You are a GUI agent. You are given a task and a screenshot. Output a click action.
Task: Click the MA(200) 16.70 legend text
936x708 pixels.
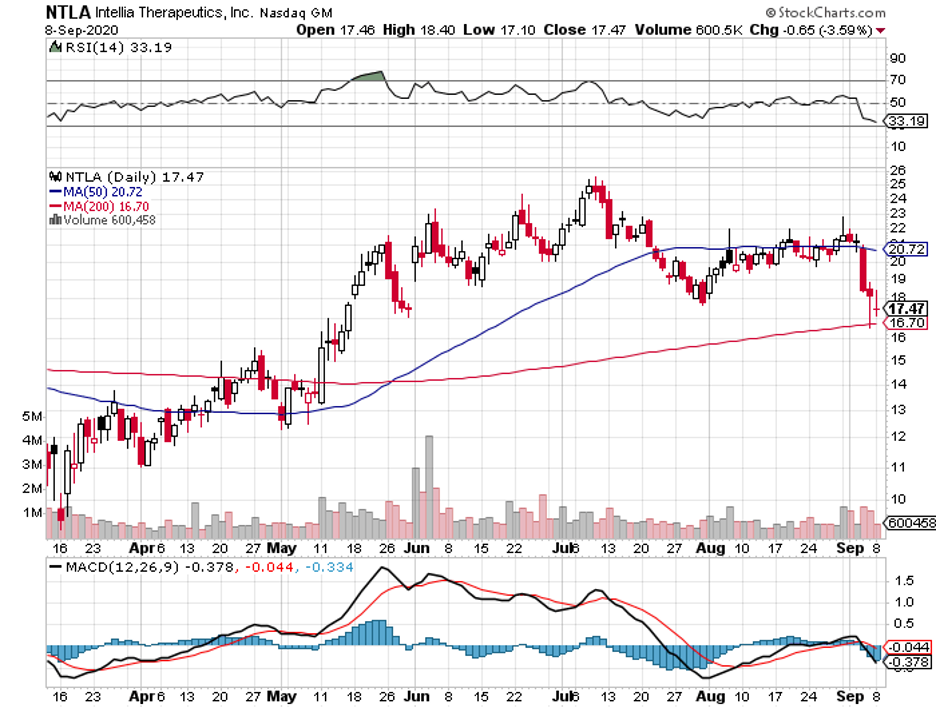pos(106,206)
